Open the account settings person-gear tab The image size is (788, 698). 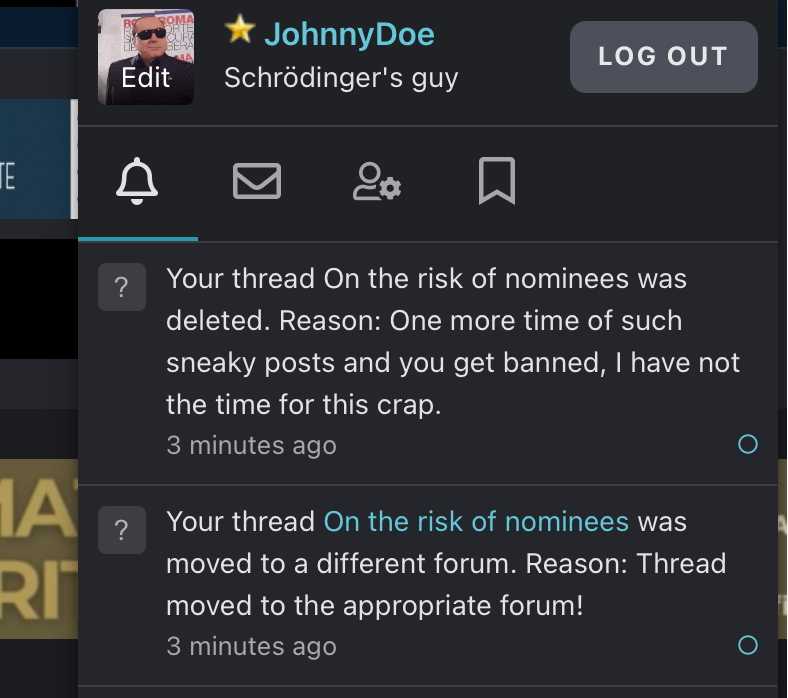376,183
